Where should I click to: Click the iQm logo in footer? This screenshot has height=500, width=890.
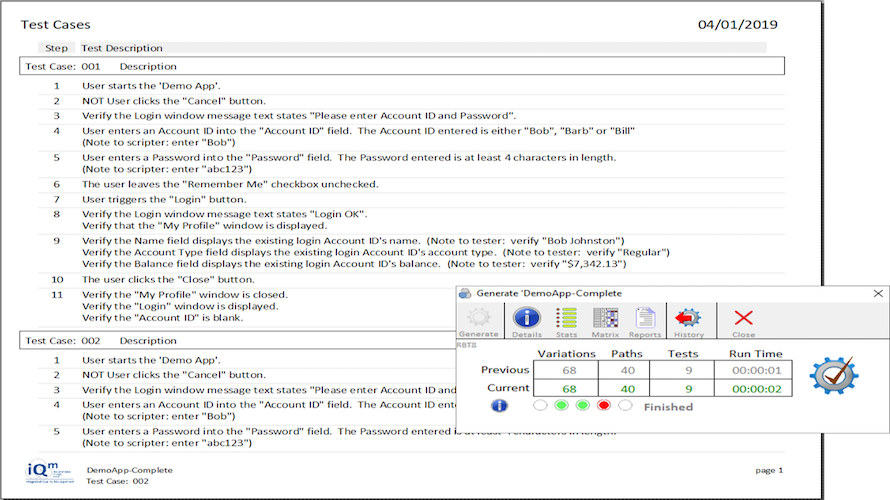click(49, 472)
